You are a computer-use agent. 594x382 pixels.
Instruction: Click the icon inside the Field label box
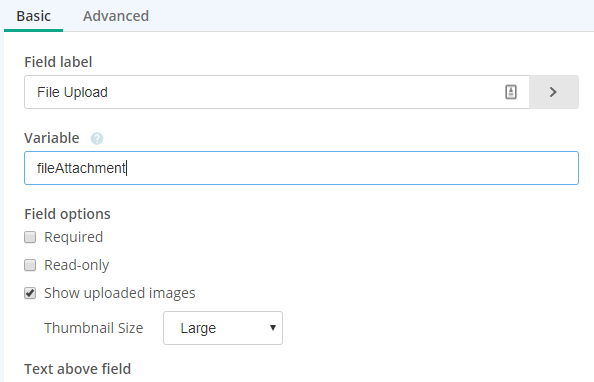pos(511,92)
